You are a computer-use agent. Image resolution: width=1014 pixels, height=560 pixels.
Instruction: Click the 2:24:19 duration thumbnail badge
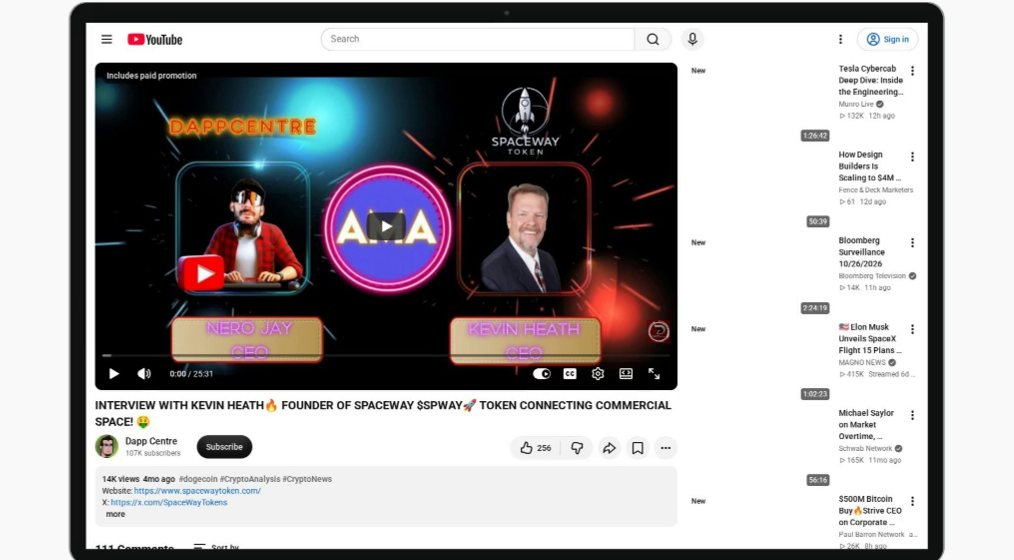coord(814,308)
